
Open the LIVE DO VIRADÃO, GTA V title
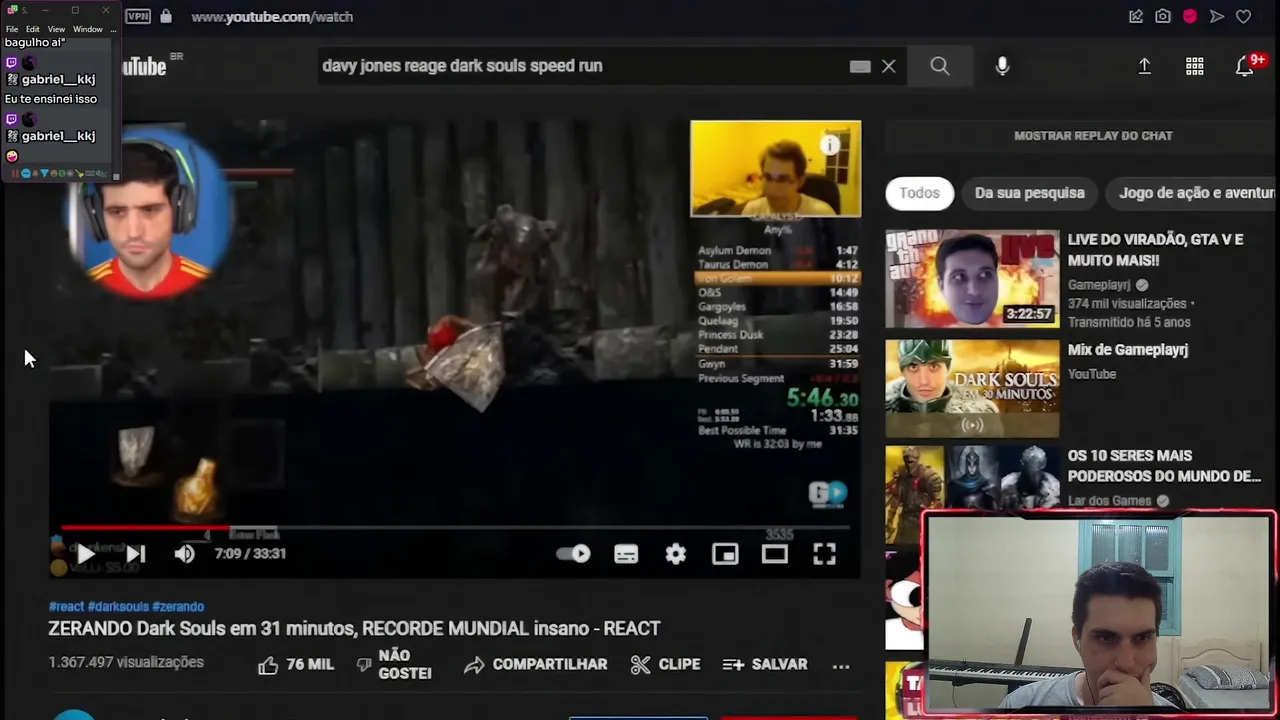(1155, 250)
